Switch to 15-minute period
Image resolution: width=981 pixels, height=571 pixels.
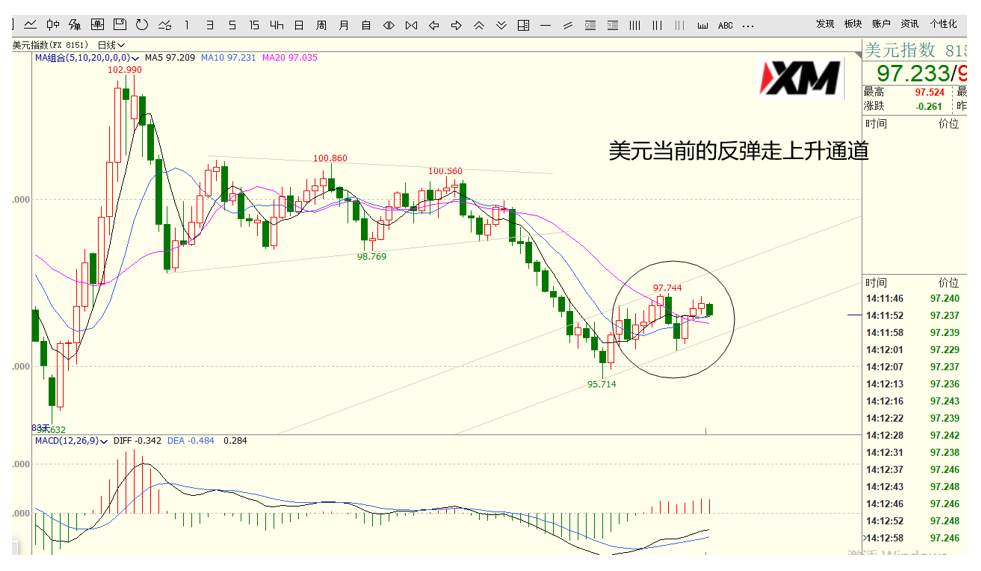click(x=254, y=25)
